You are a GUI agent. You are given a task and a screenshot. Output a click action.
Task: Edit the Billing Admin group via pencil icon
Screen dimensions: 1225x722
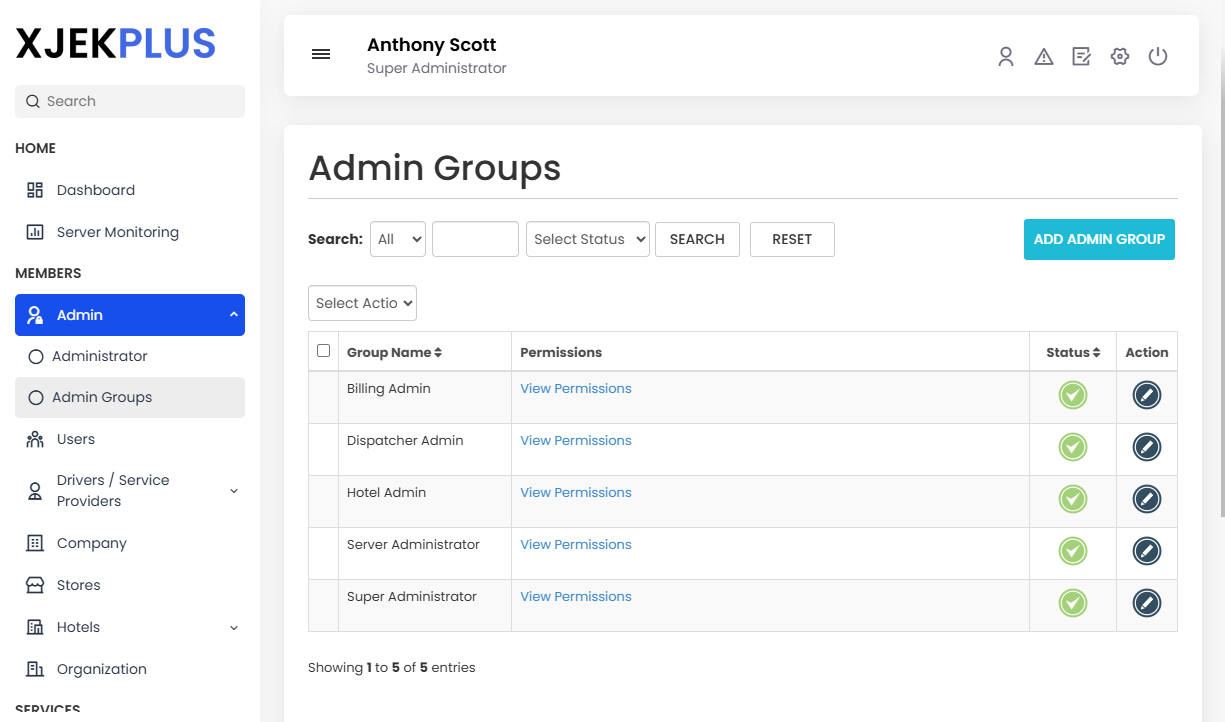point(1146,395)
